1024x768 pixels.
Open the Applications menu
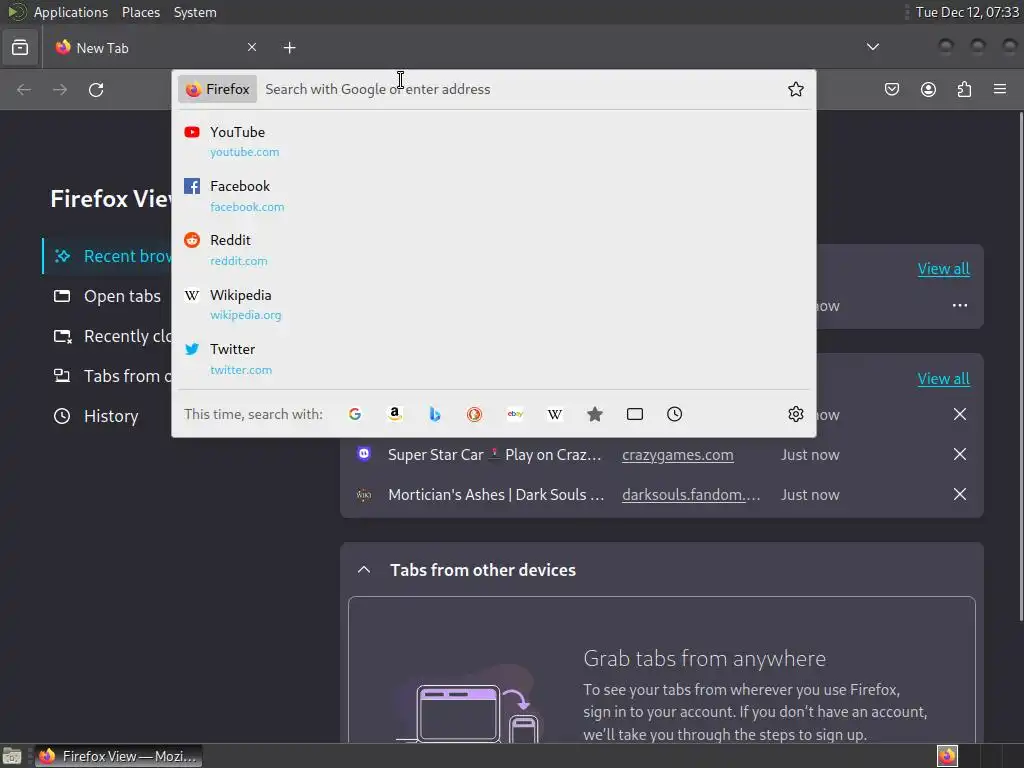pos(71,12)
